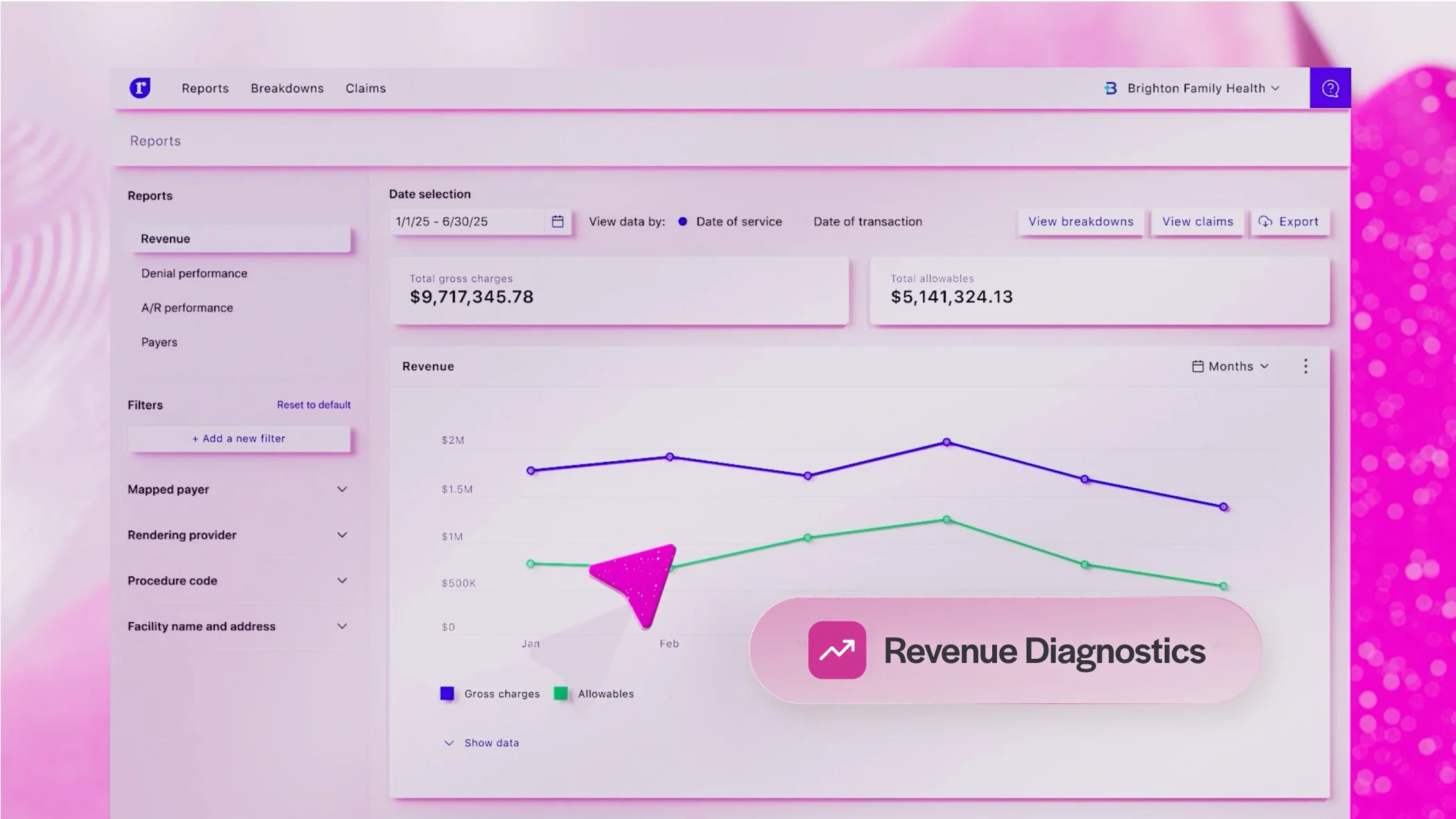The height and width of the screenshot is (819, 1456).
Task: Click the Allowables green legend swatch
Action: click(x=561, y=693)
